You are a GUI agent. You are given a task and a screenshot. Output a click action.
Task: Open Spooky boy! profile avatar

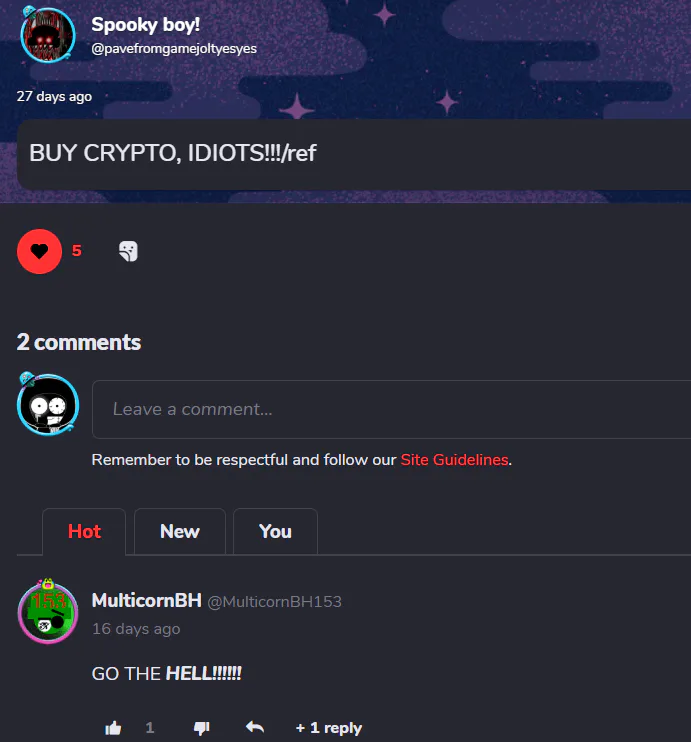tap(48, 35)
